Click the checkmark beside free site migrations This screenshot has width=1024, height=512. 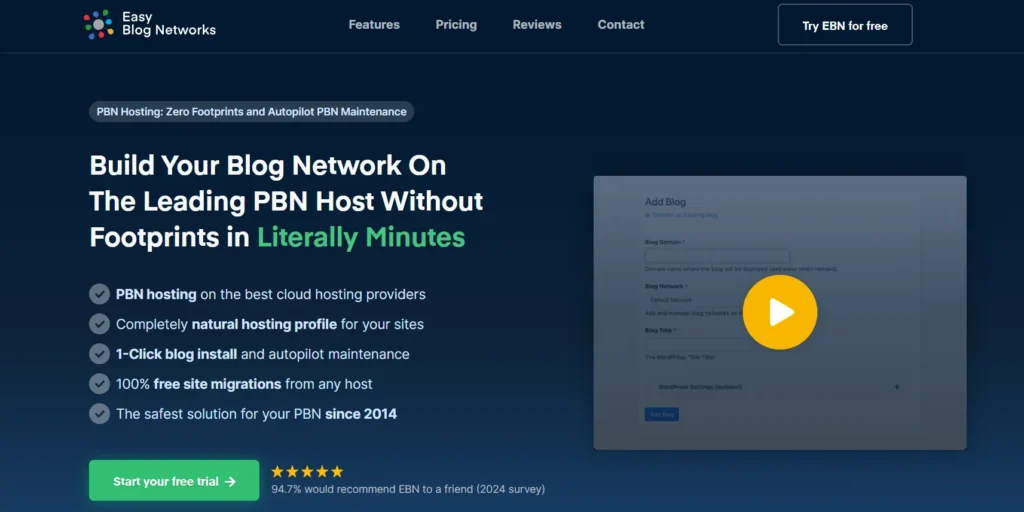pos(99,384)
